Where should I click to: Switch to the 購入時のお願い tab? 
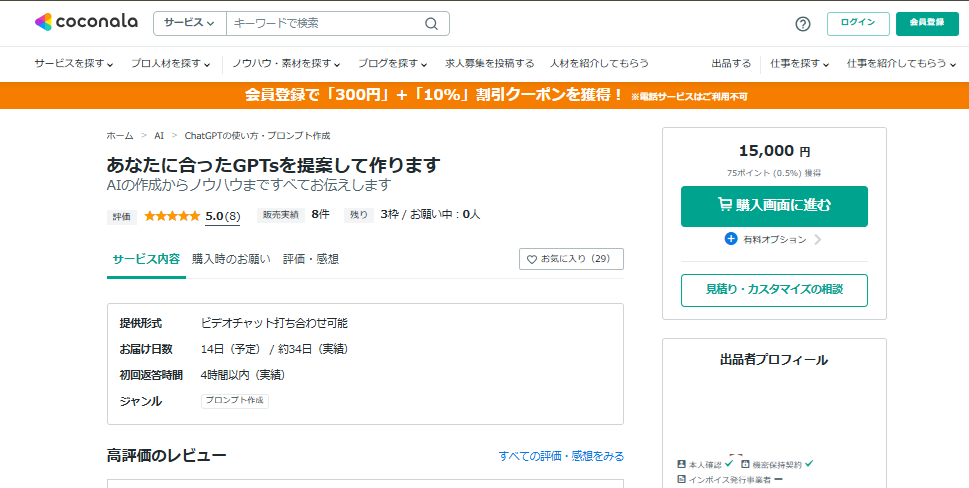pyautogui.click(x=231, y=259)
